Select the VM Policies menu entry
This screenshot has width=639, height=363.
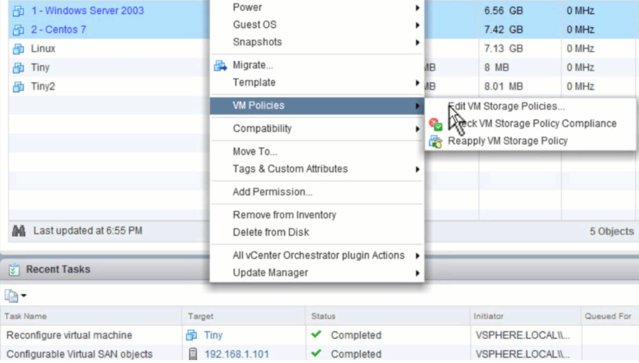(x=317, y=106)
